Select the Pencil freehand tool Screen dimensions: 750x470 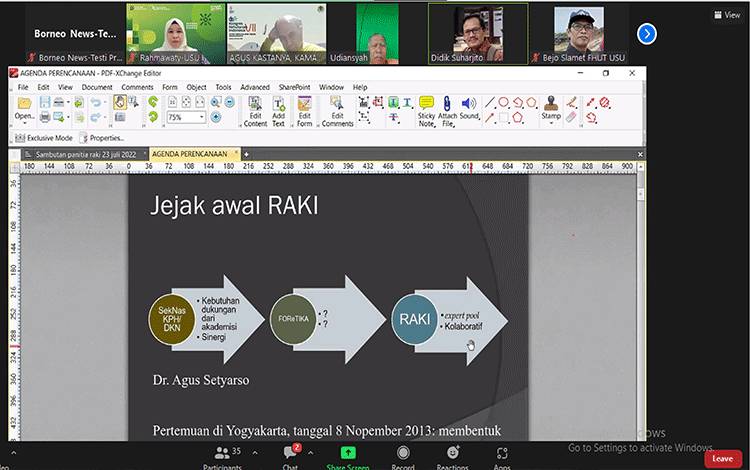pos(572,102)
